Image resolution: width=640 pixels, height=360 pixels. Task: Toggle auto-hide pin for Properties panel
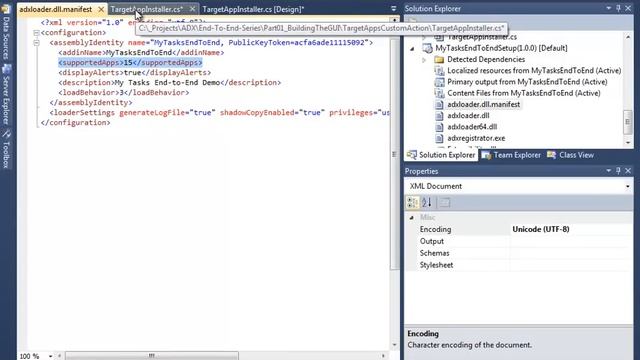pos(618,171)
